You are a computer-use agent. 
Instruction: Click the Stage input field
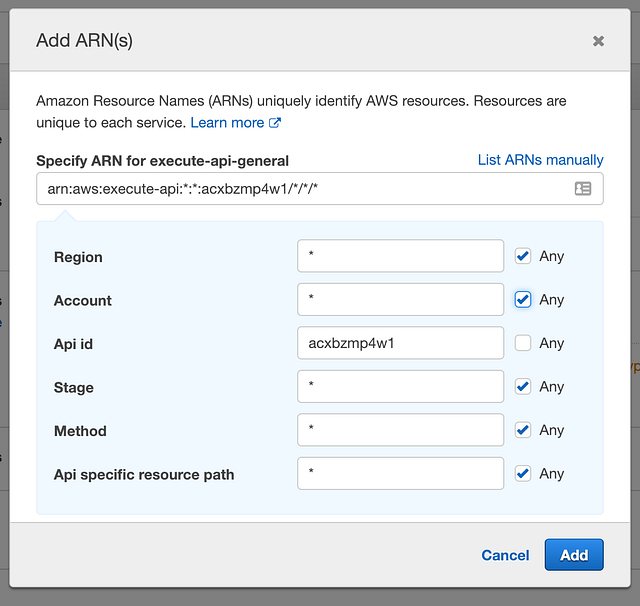point(400,386)
